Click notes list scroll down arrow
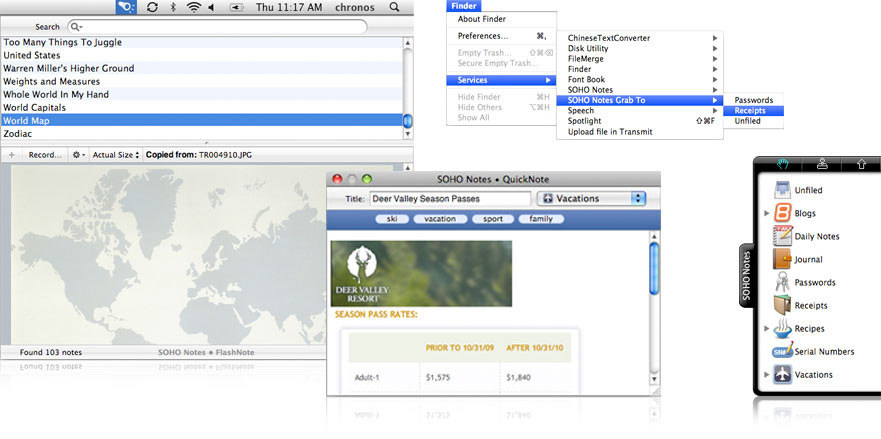881x439 pixels. [x=408, y=134]
